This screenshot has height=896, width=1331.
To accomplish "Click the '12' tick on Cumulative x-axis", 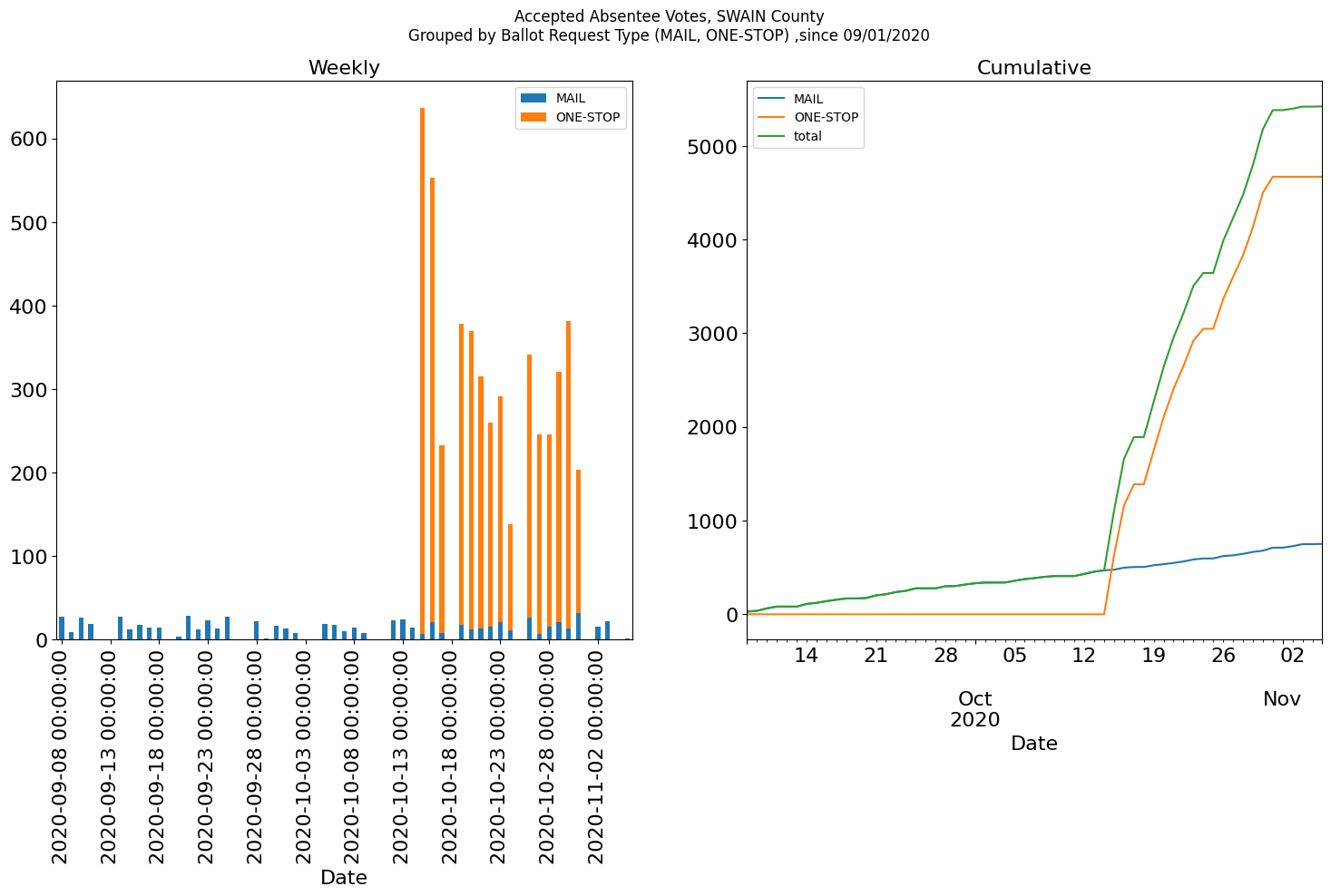I will (x=1084, y=655).
